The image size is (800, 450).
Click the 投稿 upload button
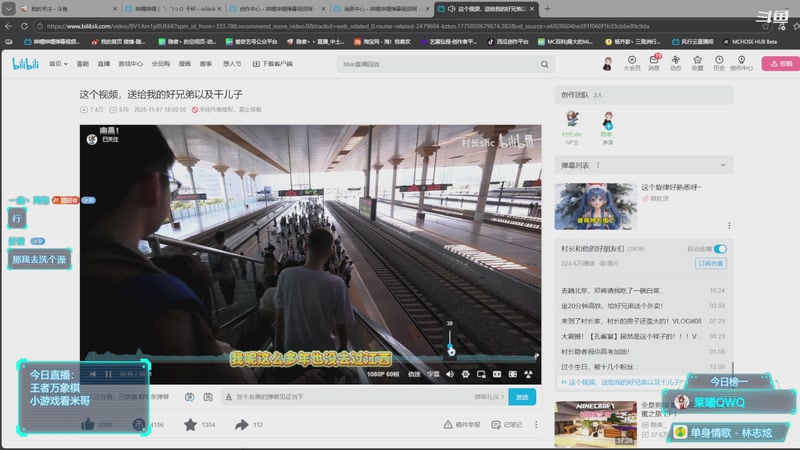pyautogui.click(x=781, y=64)
